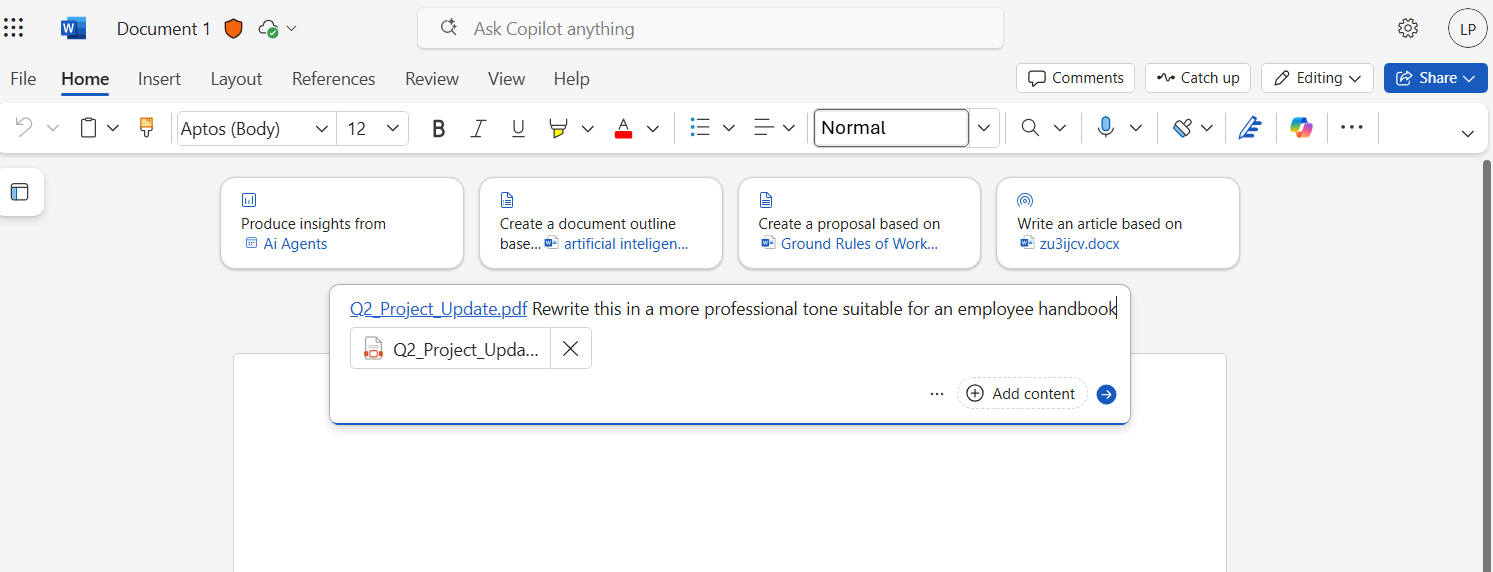The width and height of the screenshot is (1493, 572).
Task: Select the Create a proposal based on card
Action: coord(859,223)
